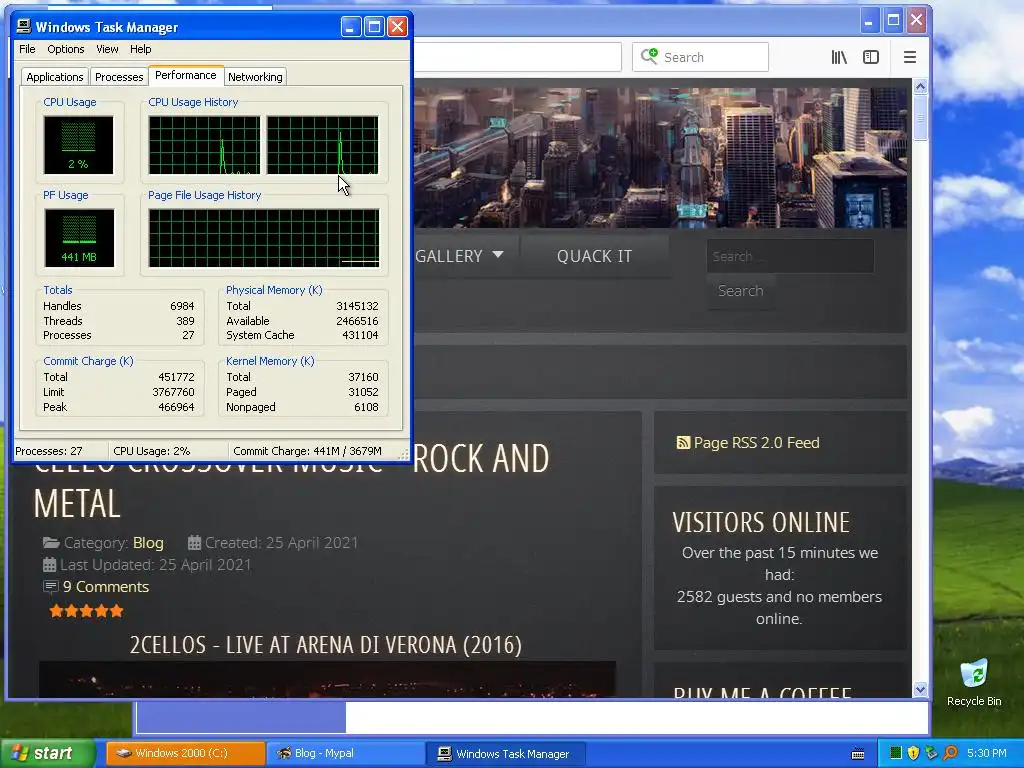The image size is (1024, 768).
Task: Click the tray icon left of the magnifier
Action: pyautogui.click(x=931, y=753)
